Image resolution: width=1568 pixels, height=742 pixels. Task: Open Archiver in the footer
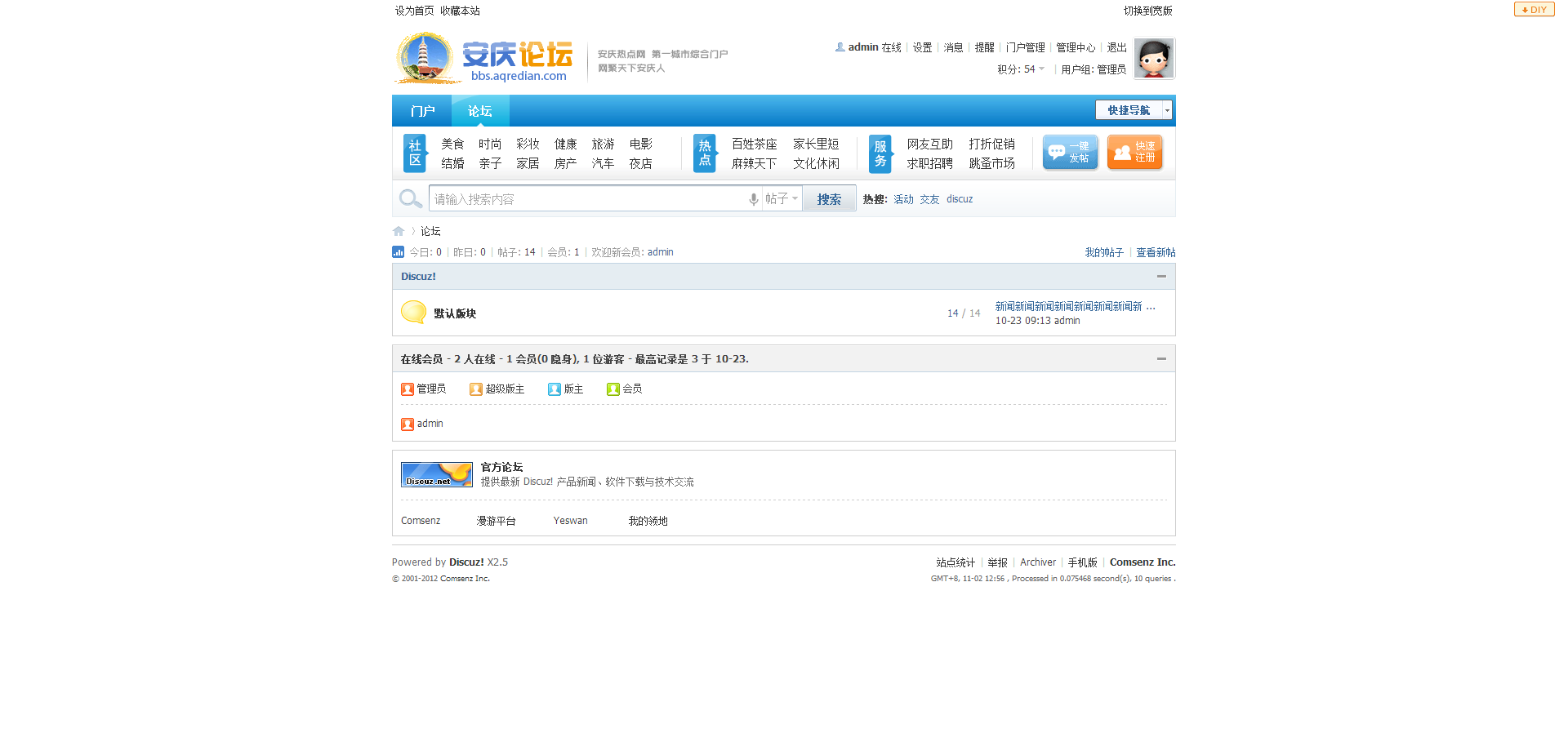[x=1038, y=562]
